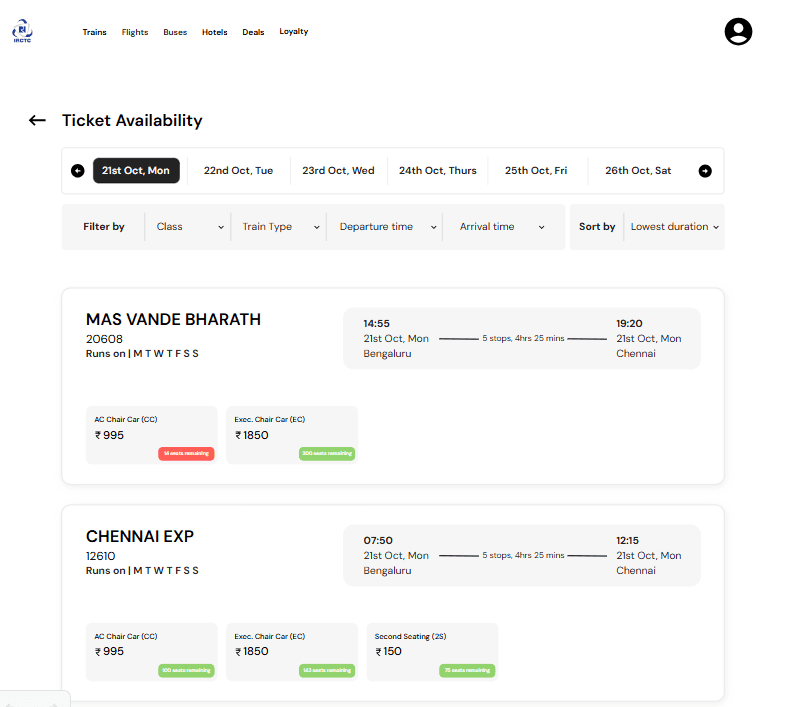
Task: Click the 200 seats remaining green badge
Action: point(327,453)
